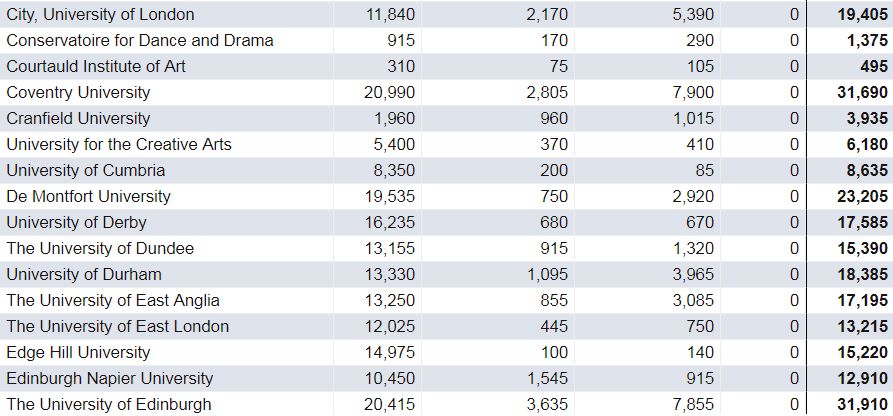Click The University of East Anglia
The width and height of the screenshot is (893, 416).
[113, 301]
